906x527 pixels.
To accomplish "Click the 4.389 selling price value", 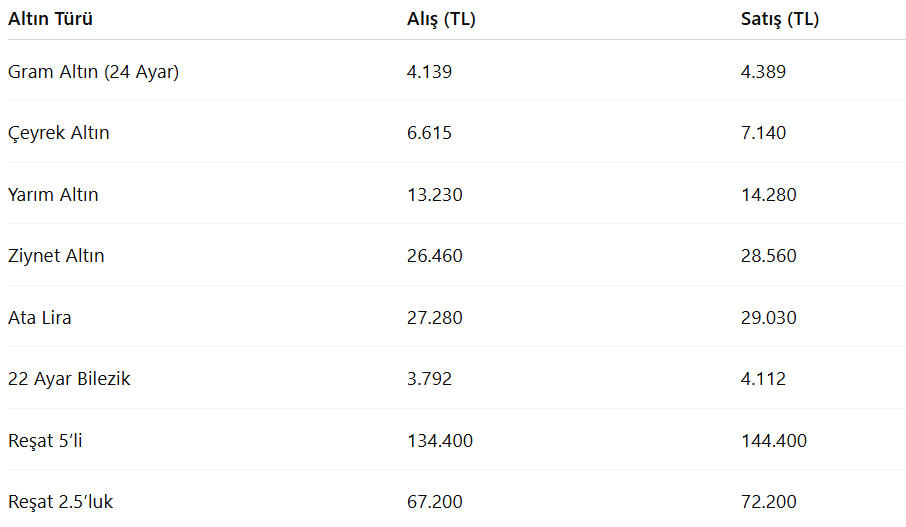I will pos(763,72).
